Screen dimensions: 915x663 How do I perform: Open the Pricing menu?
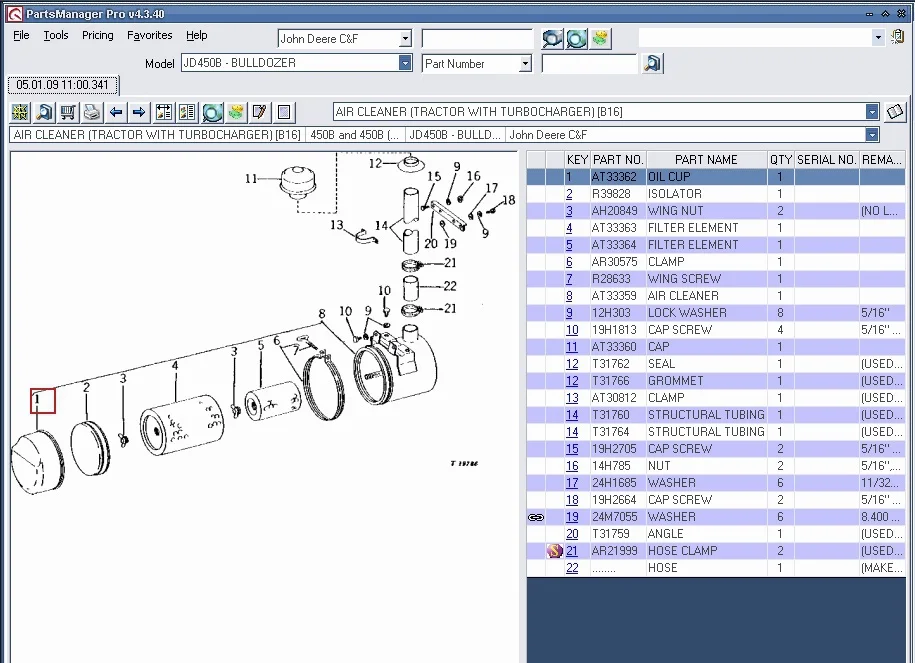(97, 35)
